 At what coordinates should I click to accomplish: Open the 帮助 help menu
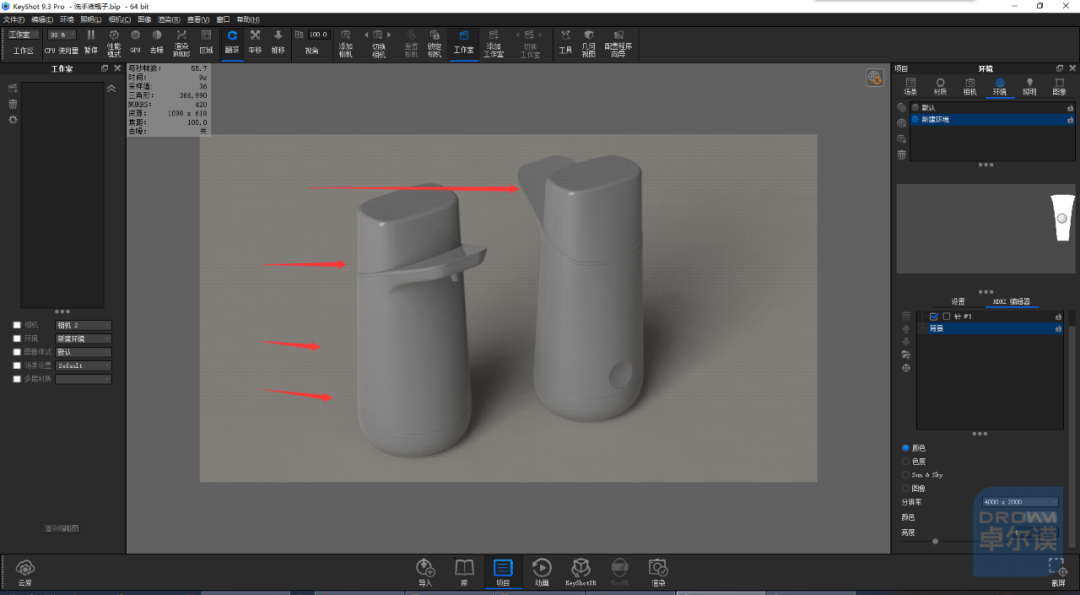pos(248,20)
